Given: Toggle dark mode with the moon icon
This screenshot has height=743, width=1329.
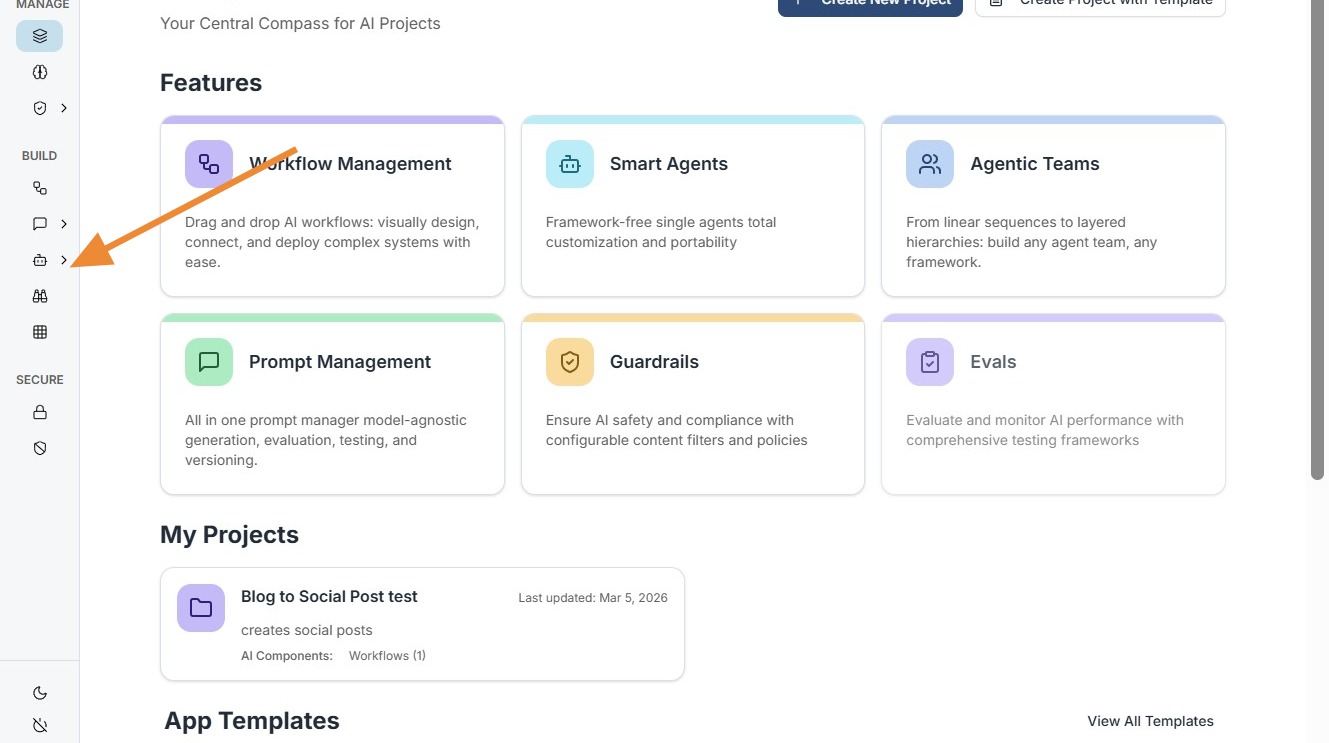Looking at the screenshot, I should [40, 693].
